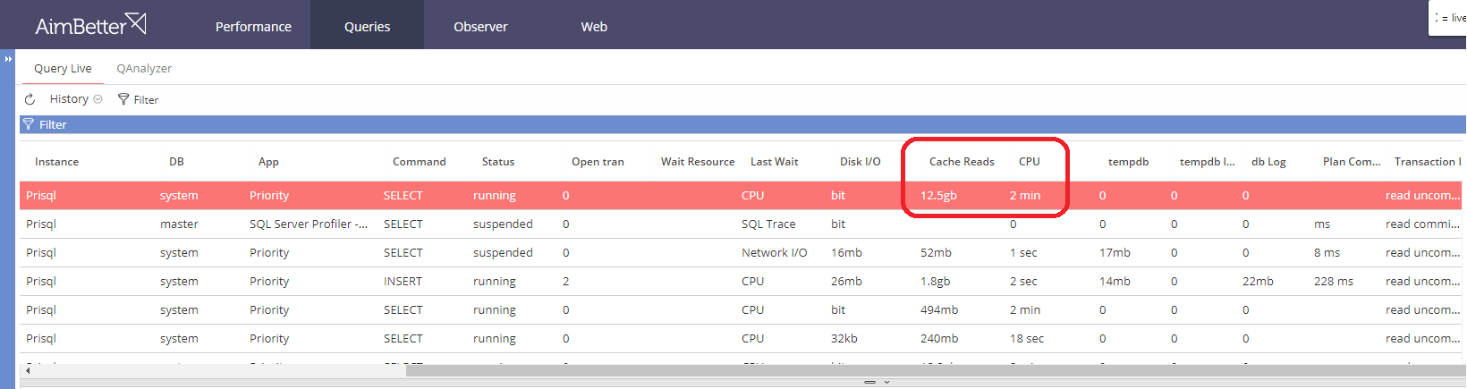The width and height of the screenshot is (1467, 389).
Task: Open the Observer menu
Action: pos(480,27)
